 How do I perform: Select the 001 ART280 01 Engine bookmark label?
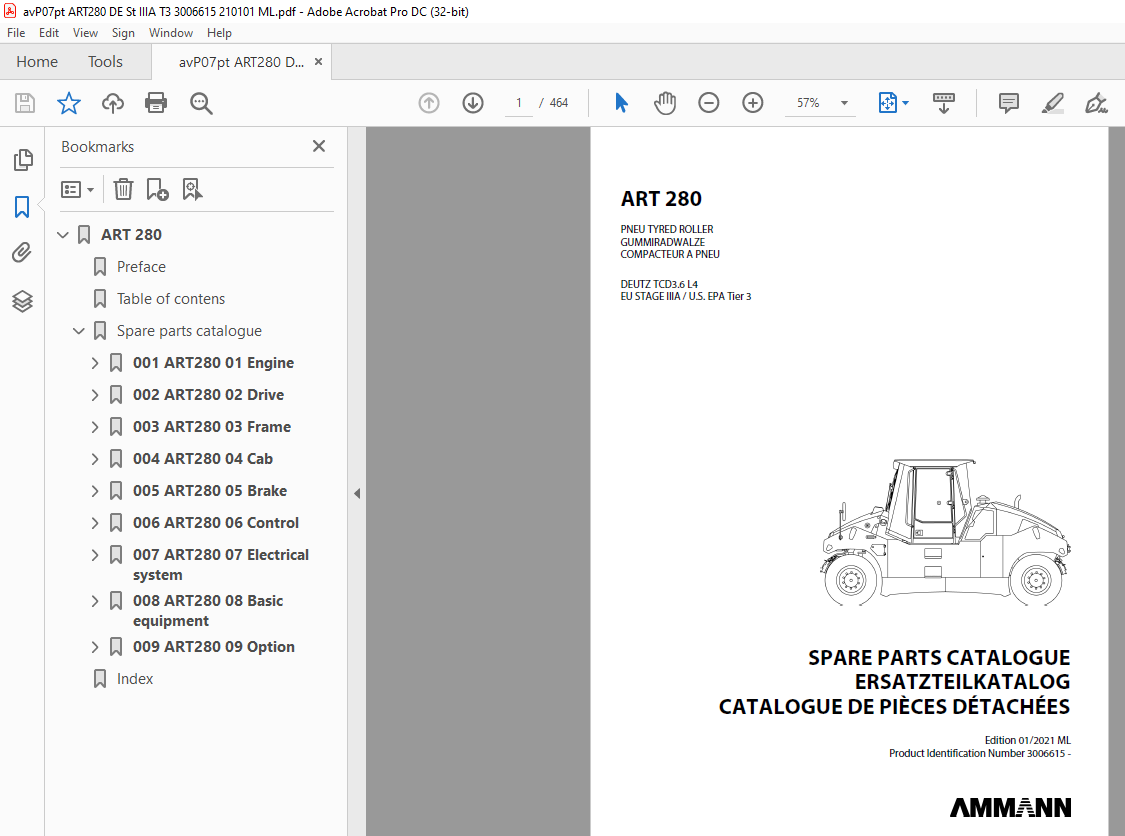click(x=213, y=363)
